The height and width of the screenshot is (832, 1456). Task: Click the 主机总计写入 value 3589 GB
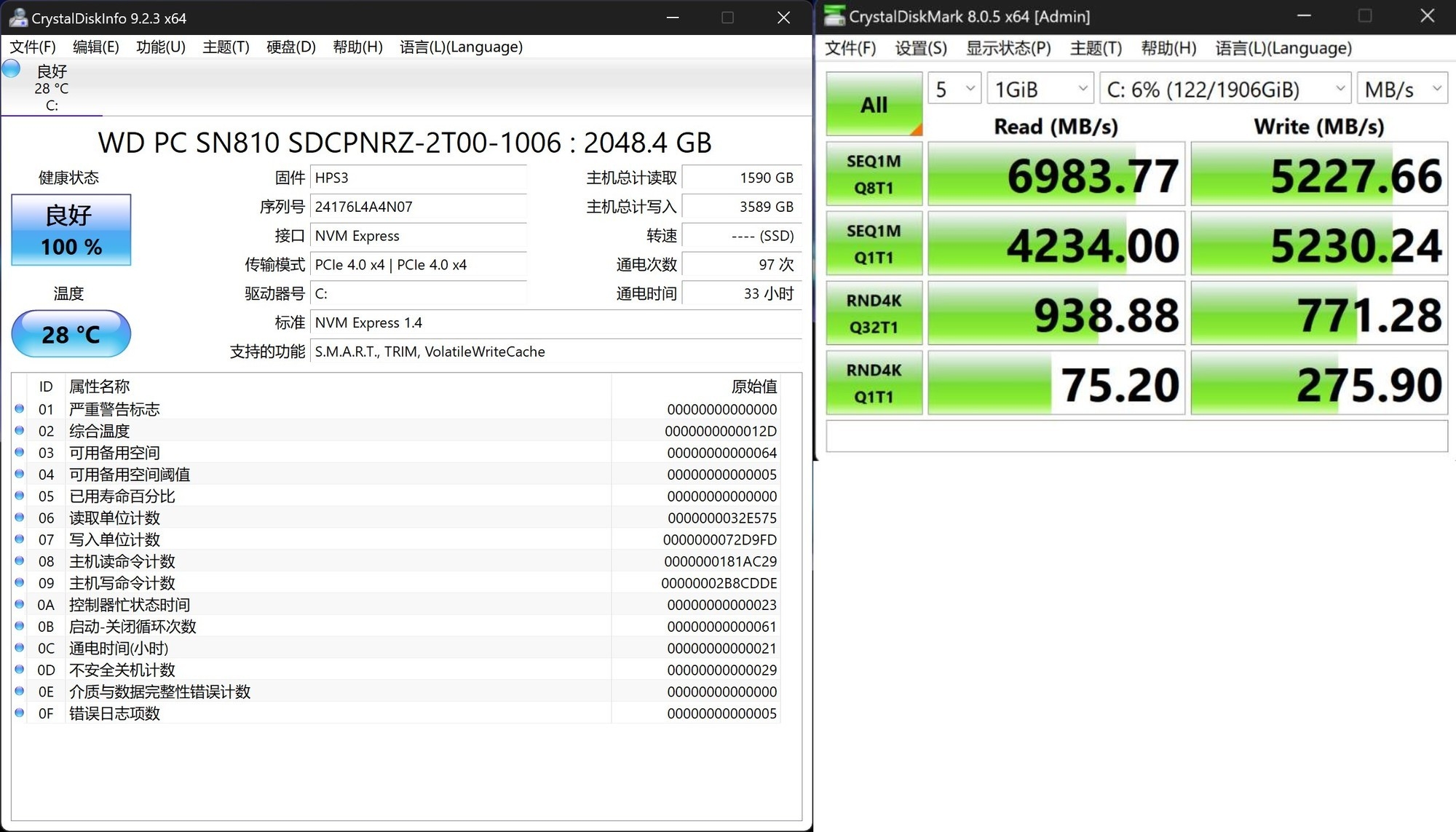coord(742,207)
